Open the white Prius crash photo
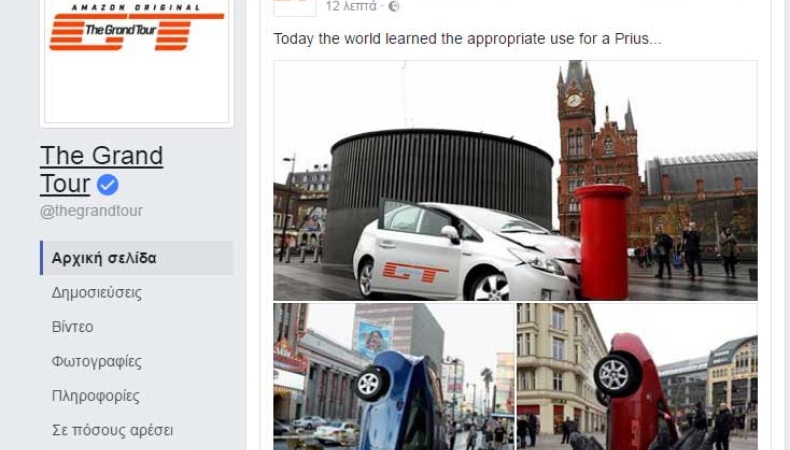790x450 pixels. [515, 180]
